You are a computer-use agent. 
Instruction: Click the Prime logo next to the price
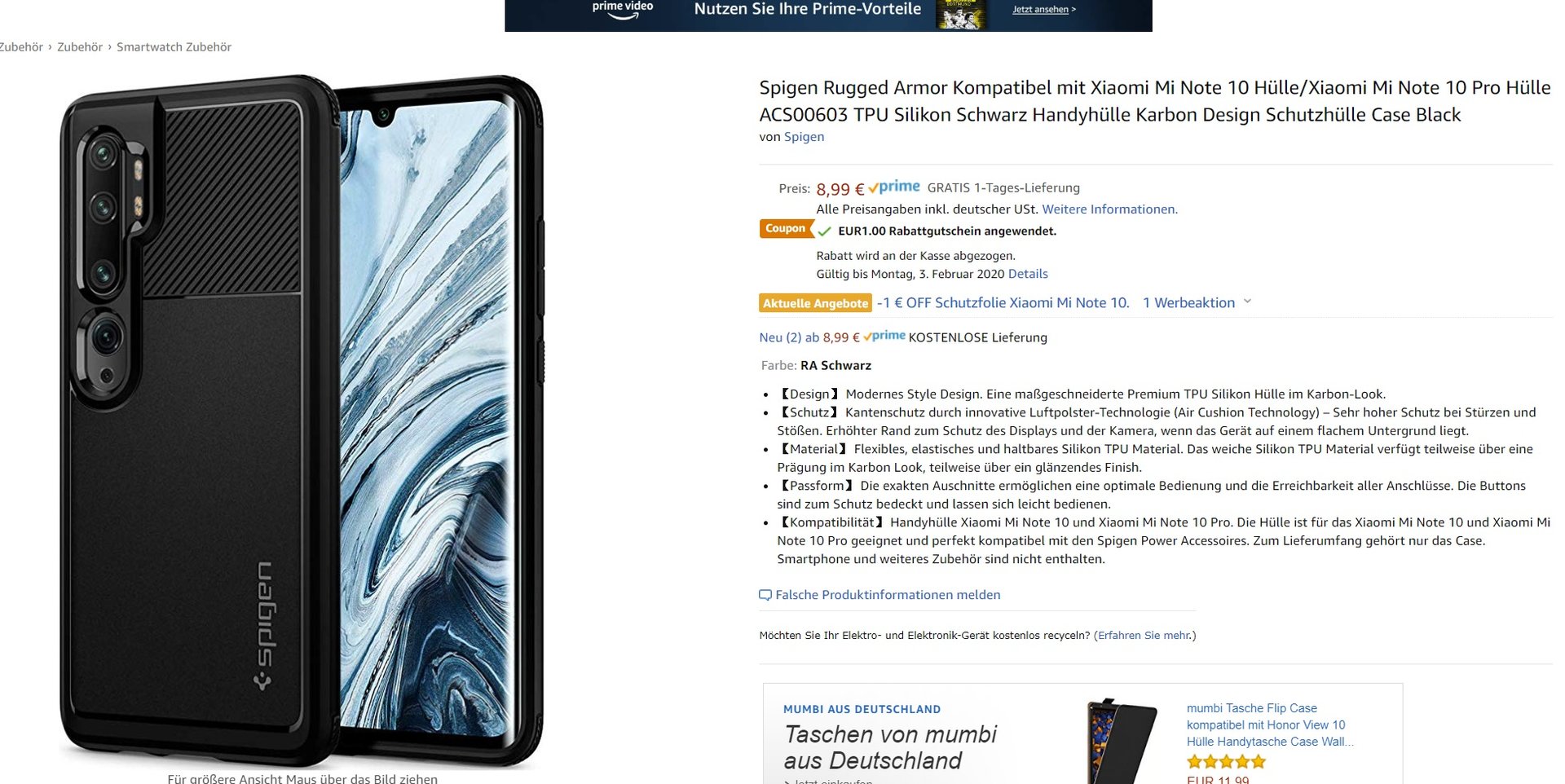[x=894, y=187]
